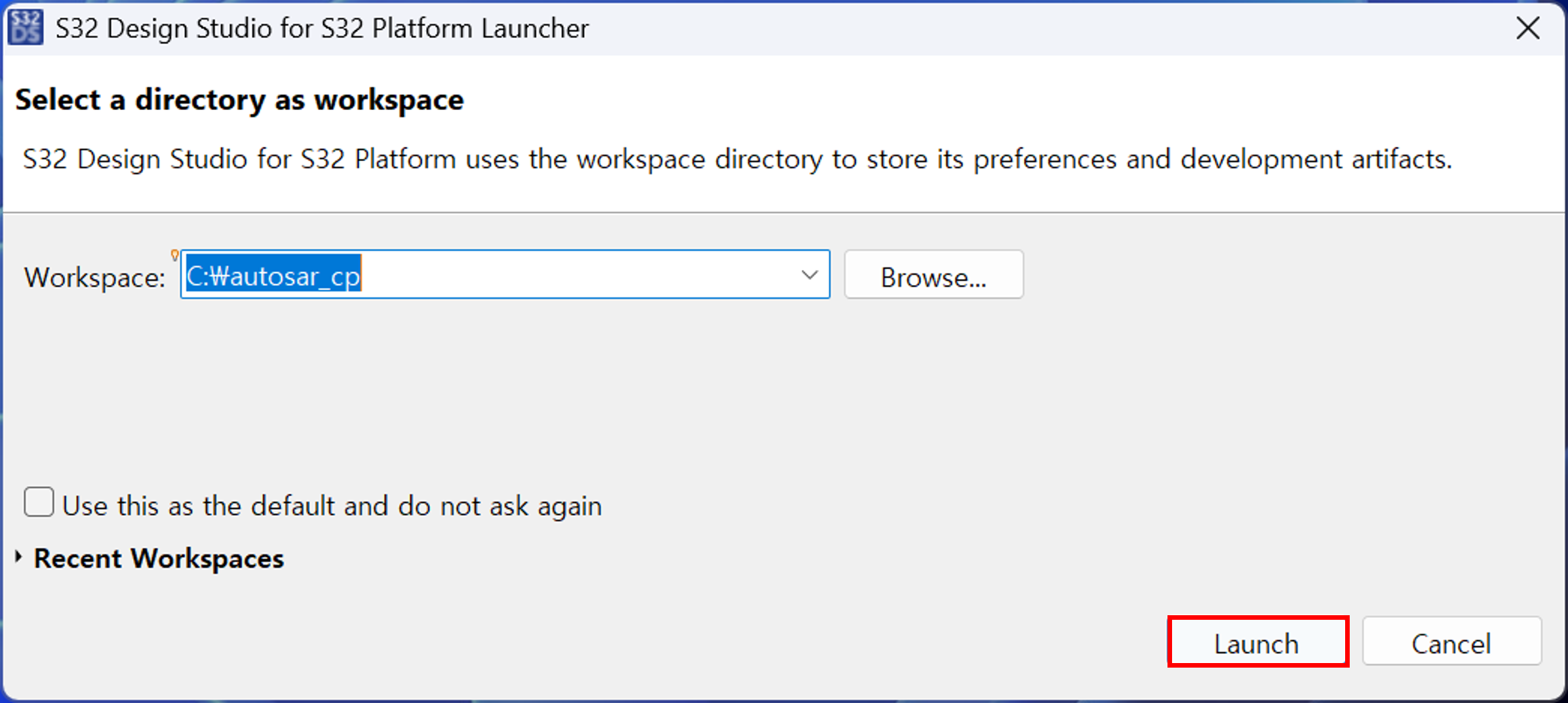This screenshot has width=1568, height=703.
Task: Click the word 'Launch' on the highlighted button
Action: [1256, 643]
